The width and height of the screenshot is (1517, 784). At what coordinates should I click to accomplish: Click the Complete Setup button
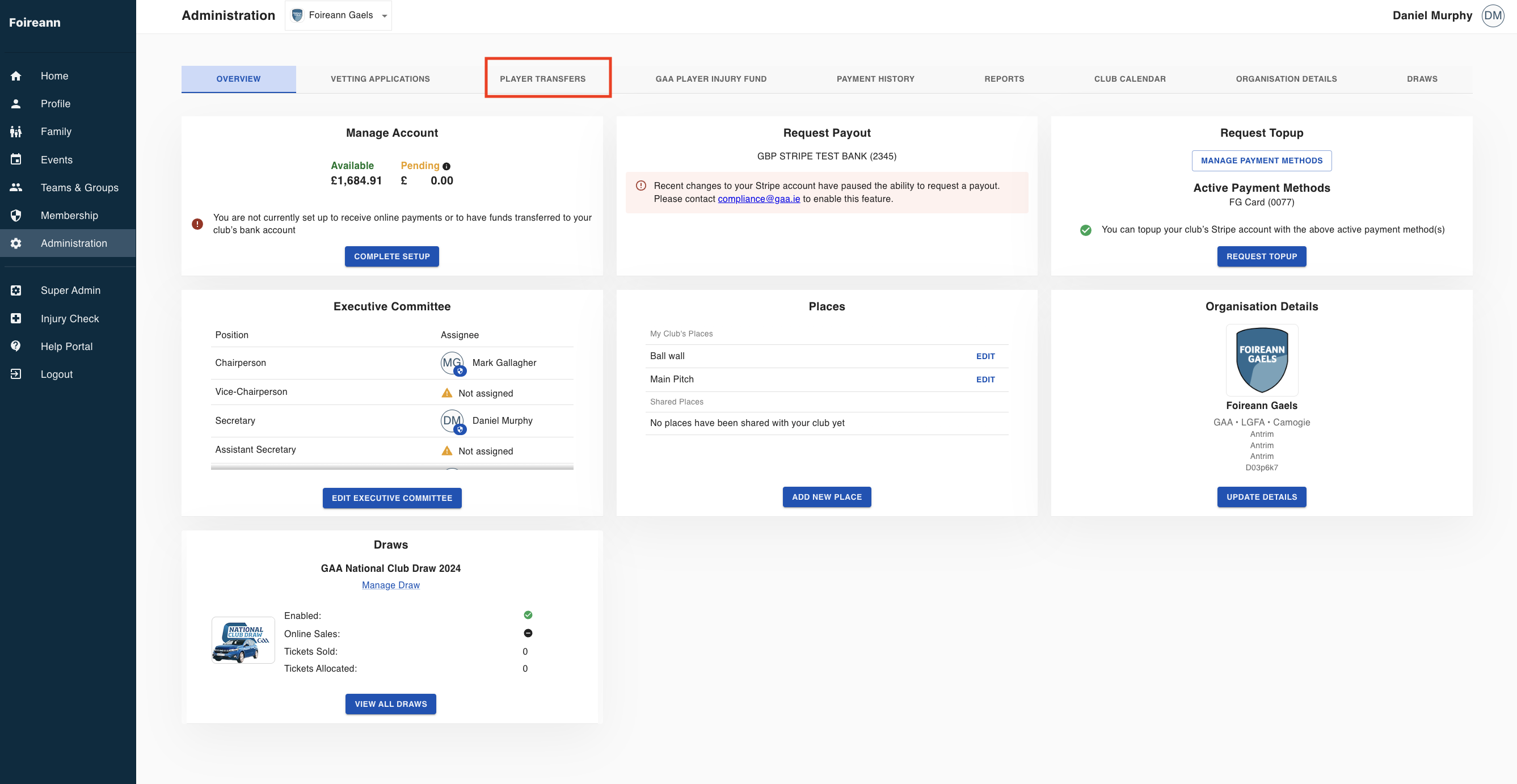[x=391, y=256]
